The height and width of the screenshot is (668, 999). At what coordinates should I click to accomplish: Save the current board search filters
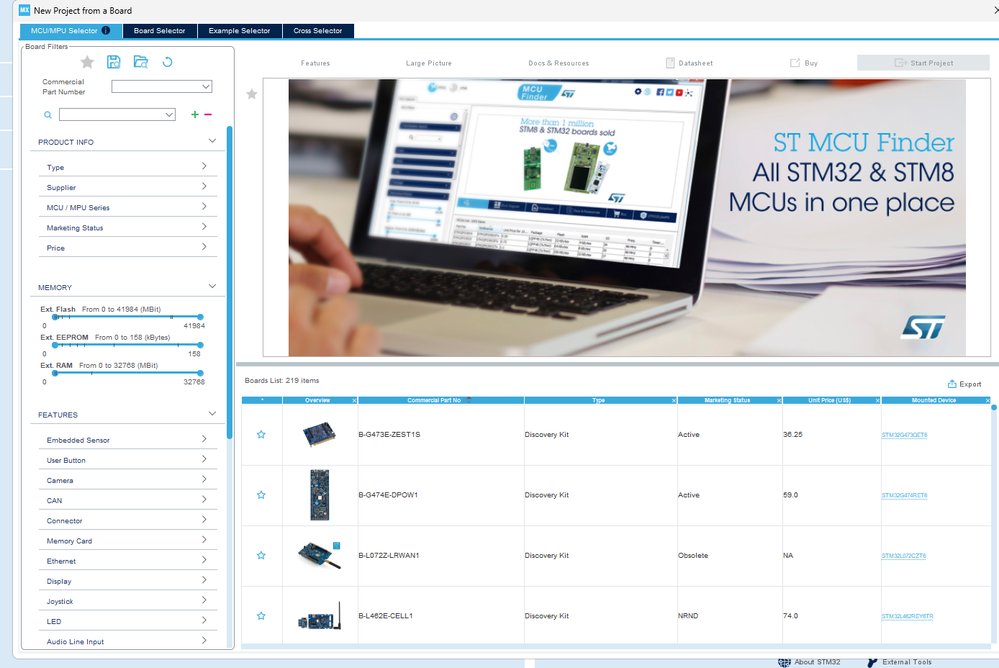[x=113, y=62]
